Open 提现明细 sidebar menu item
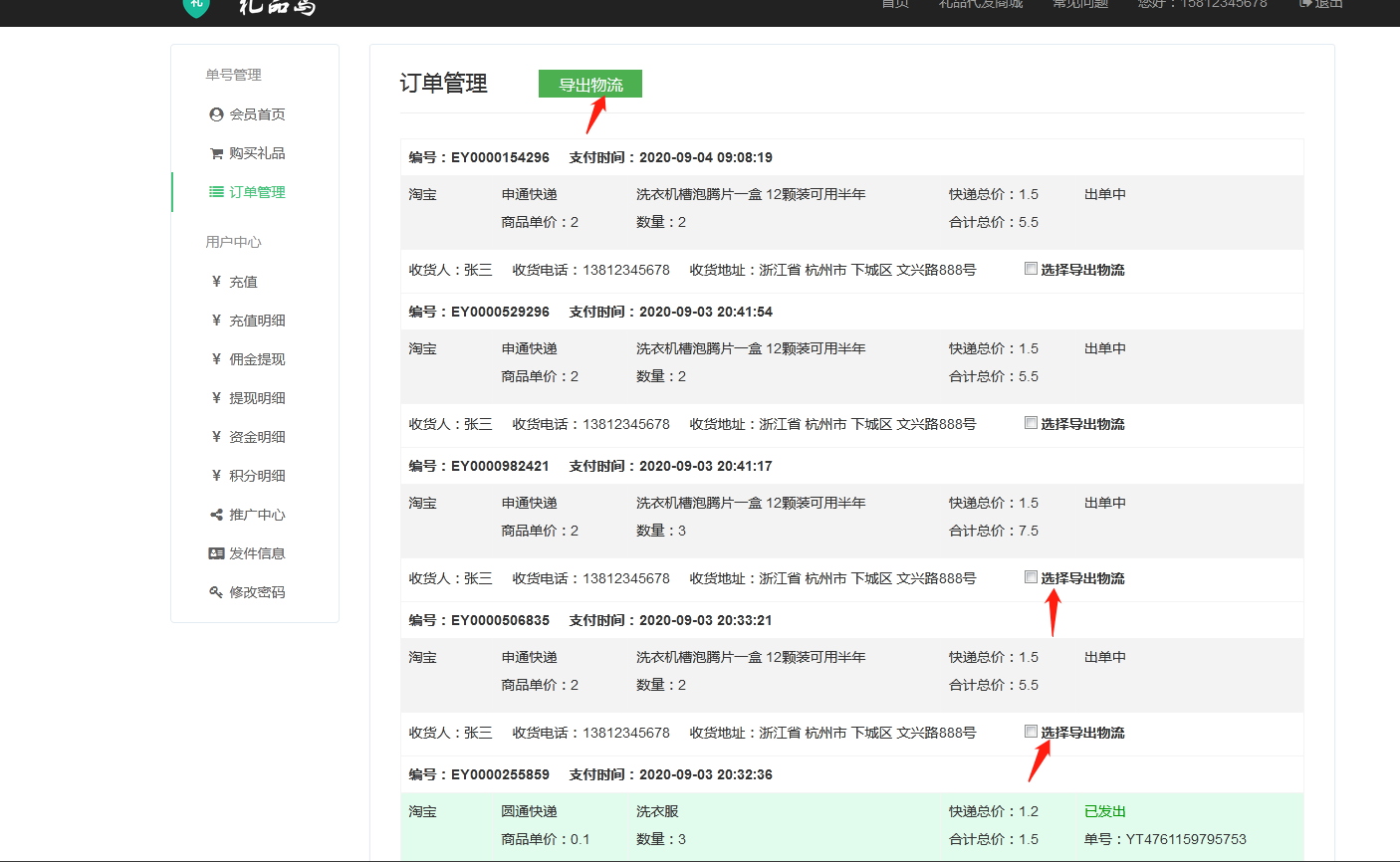 coord(257,398)
